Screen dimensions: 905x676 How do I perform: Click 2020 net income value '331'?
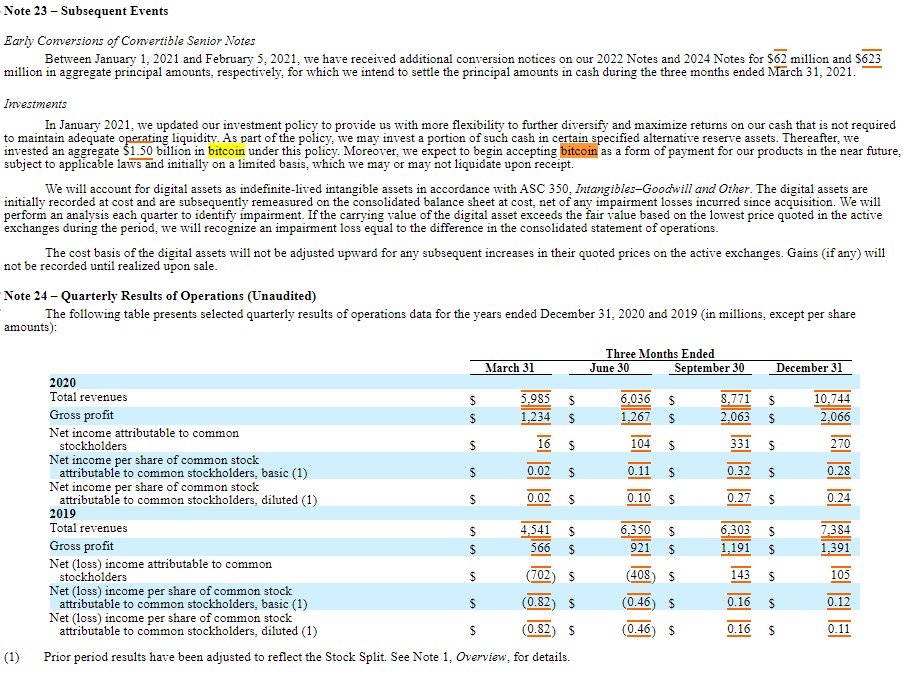[x=740, y=443]
